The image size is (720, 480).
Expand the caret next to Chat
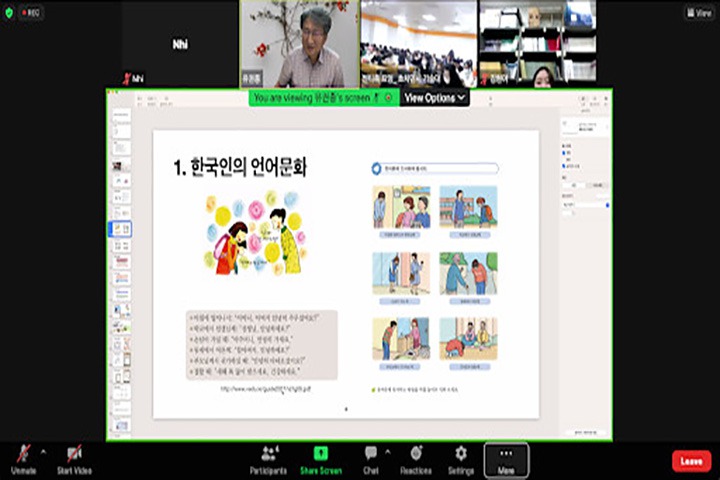387,450
